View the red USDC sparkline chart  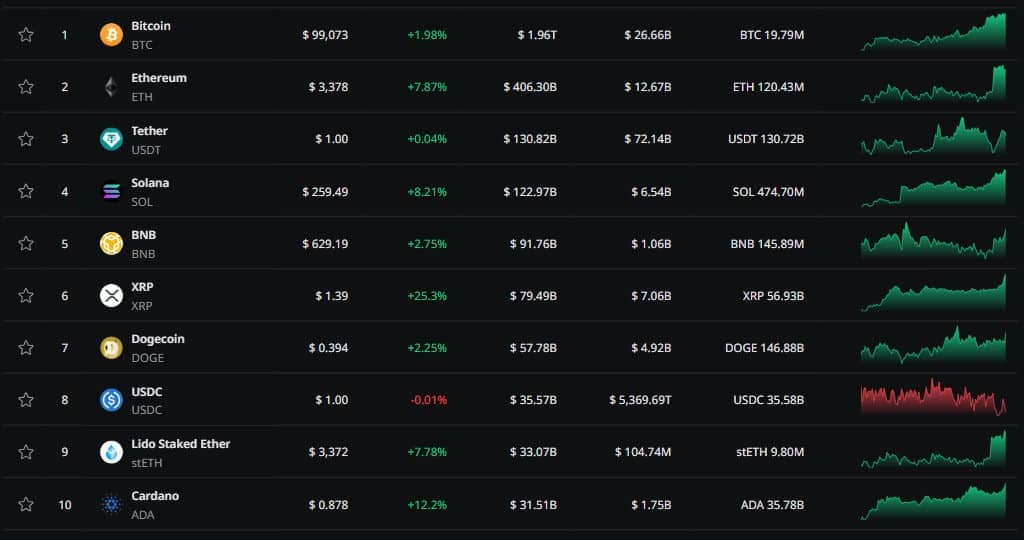click(x=934, y=397)
